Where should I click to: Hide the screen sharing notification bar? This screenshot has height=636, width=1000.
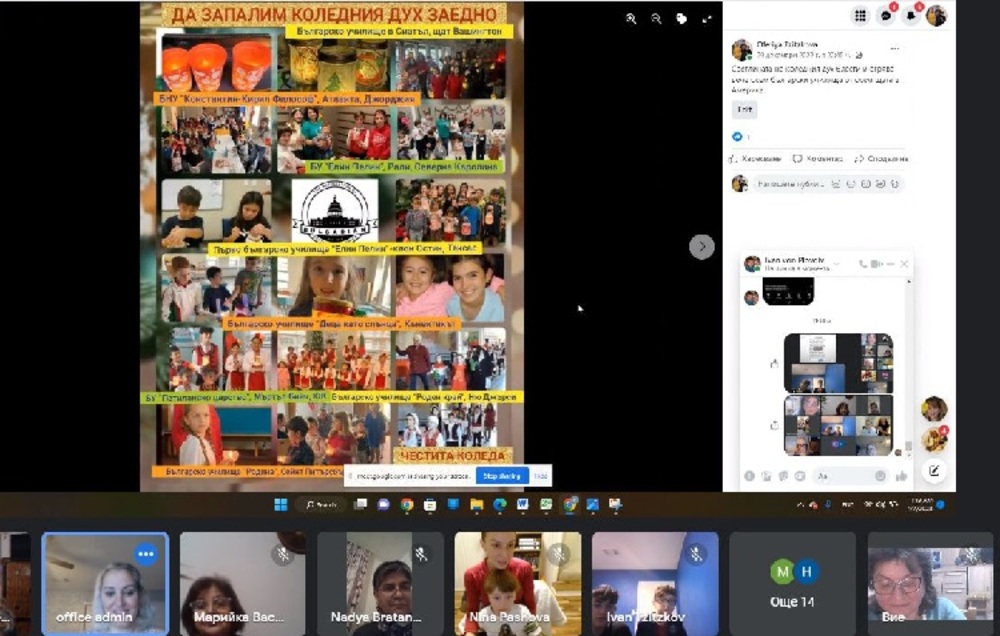[540, 476]
